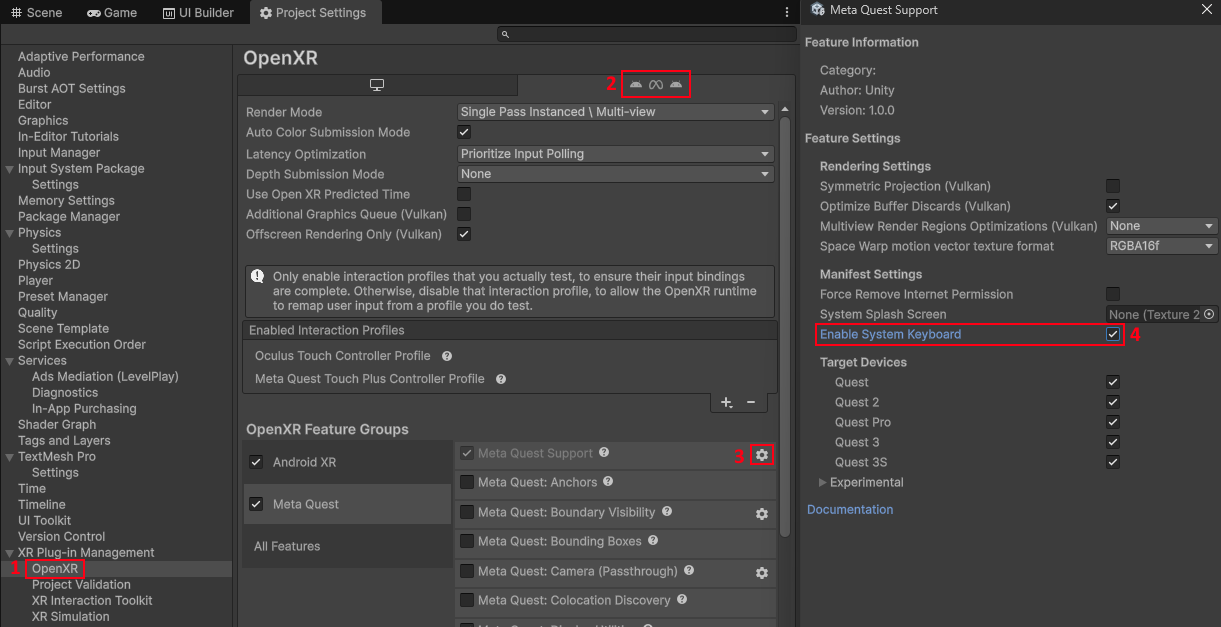Screen dimensions: 1221x627
Task: Open the Documentation link
Action: click(x=850, y=509)
